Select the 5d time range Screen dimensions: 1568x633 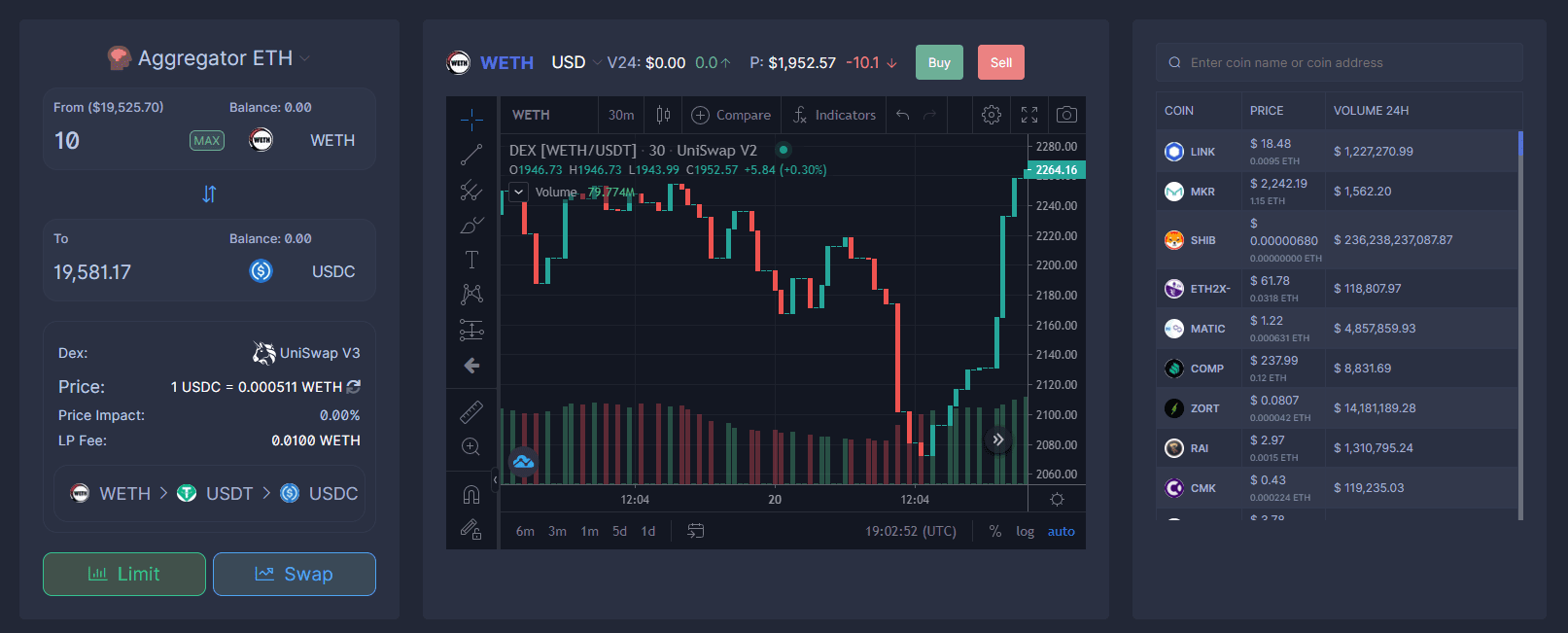pyautogui.click(x=619, y=531)
